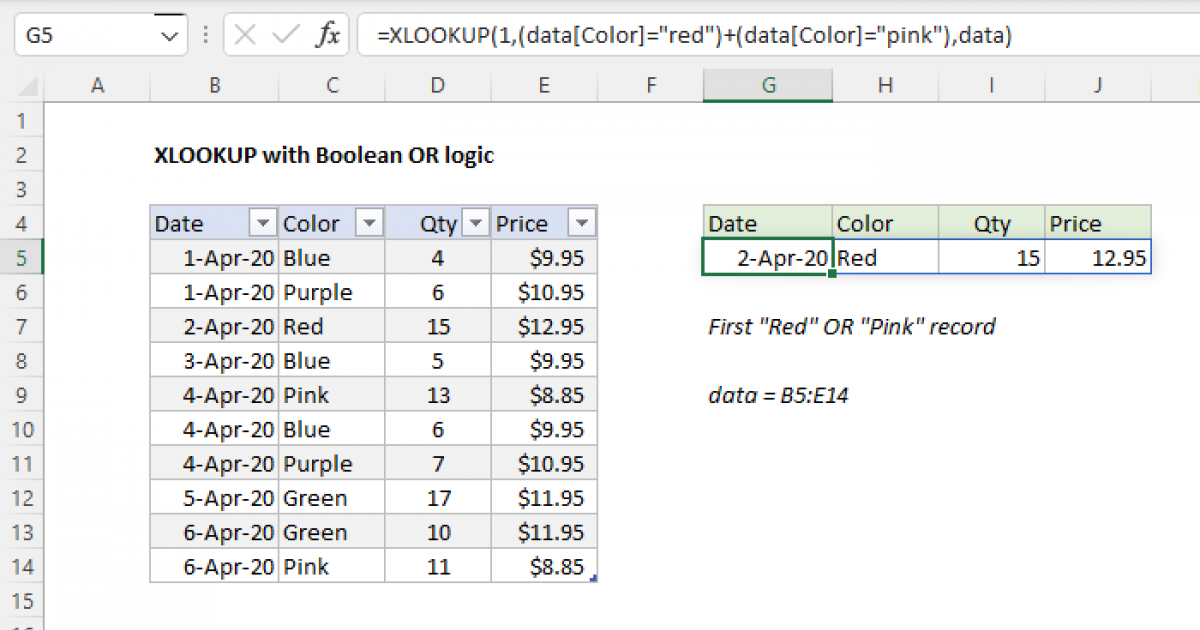Expand the Name Box dropdown arrow
Viewport: 1200px width, 630px height.
click(x=167, y=37)
